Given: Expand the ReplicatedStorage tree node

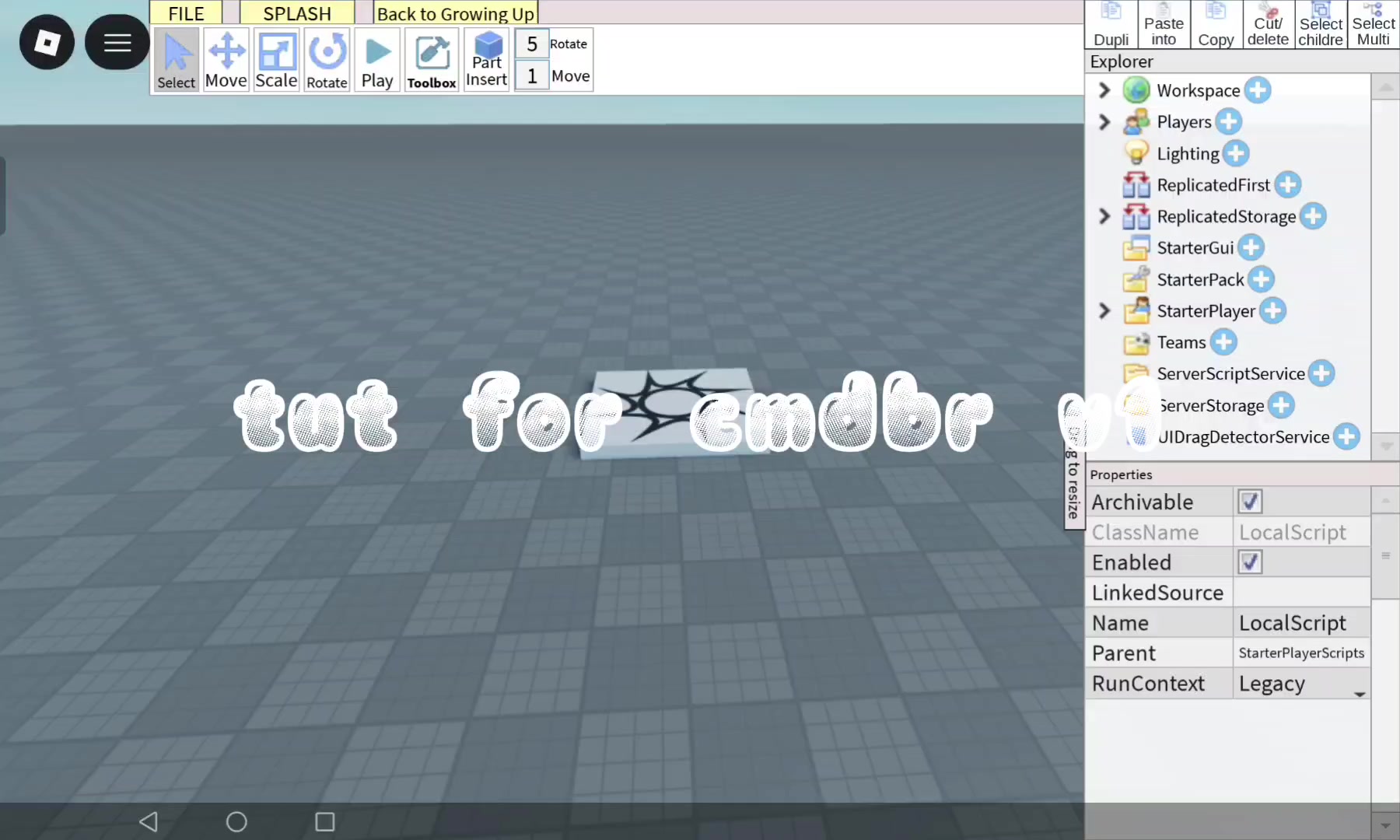Looking at the screenshot, I should pyautogui.click(x=1104, y=216).
